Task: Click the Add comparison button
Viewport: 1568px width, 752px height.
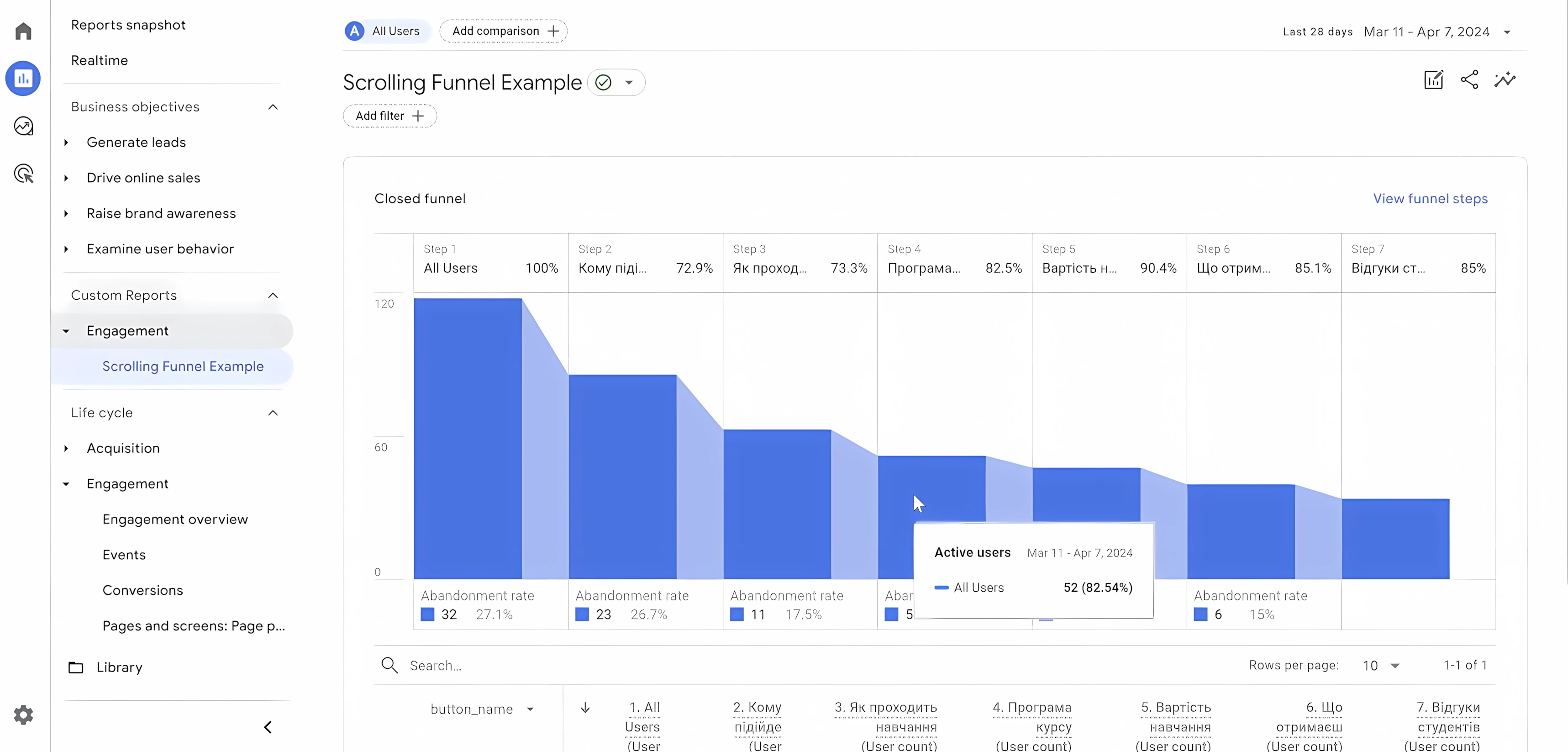Action: [x=503, y=31]
